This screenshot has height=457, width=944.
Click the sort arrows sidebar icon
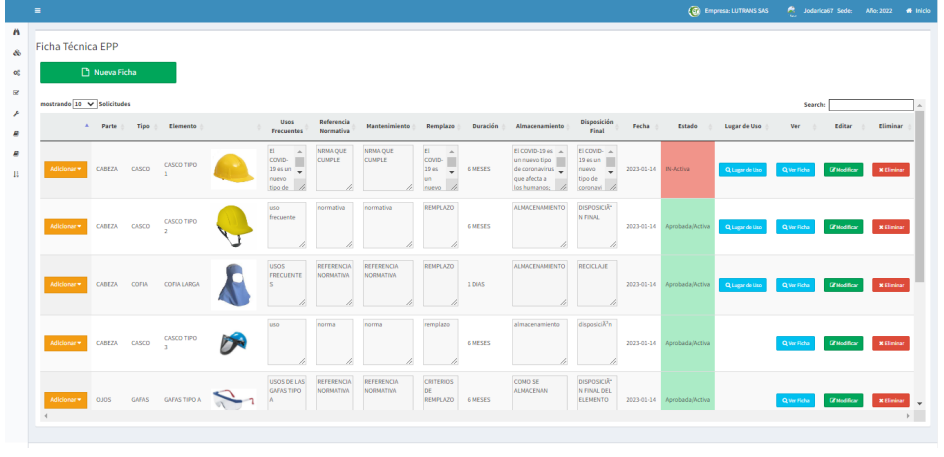pos(16,174)
